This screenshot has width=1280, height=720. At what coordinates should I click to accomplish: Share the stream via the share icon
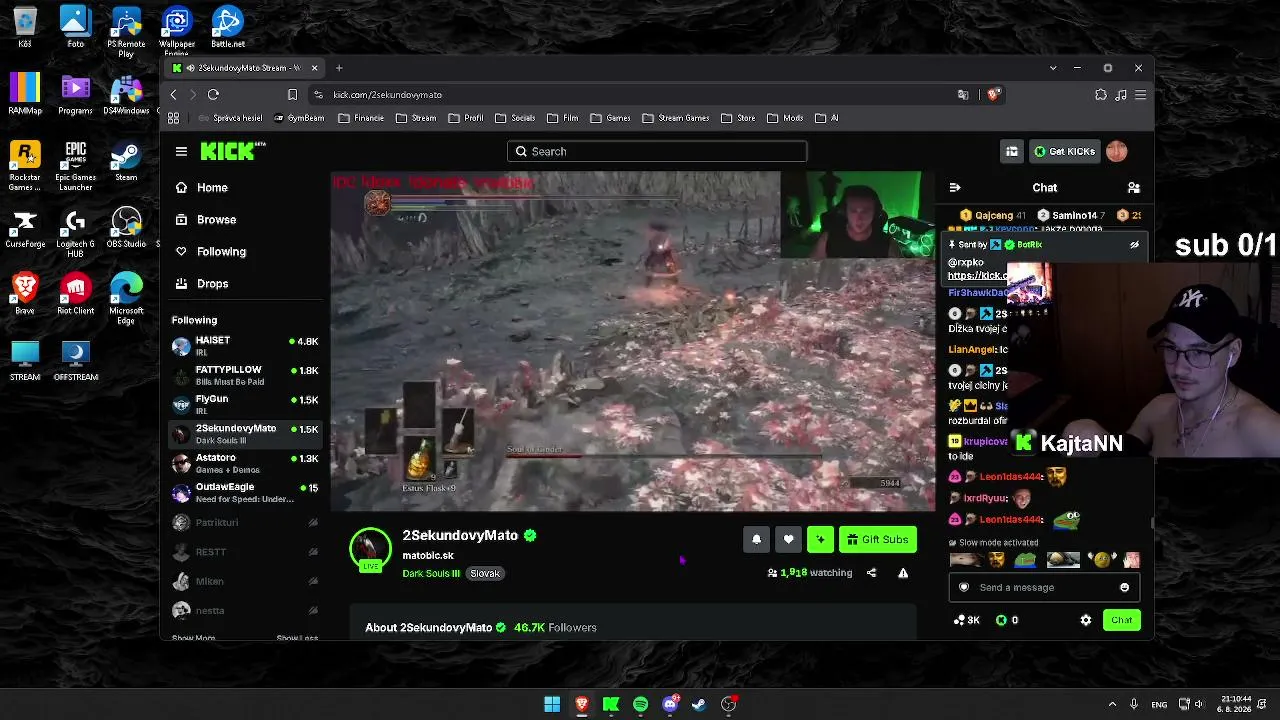871,573
